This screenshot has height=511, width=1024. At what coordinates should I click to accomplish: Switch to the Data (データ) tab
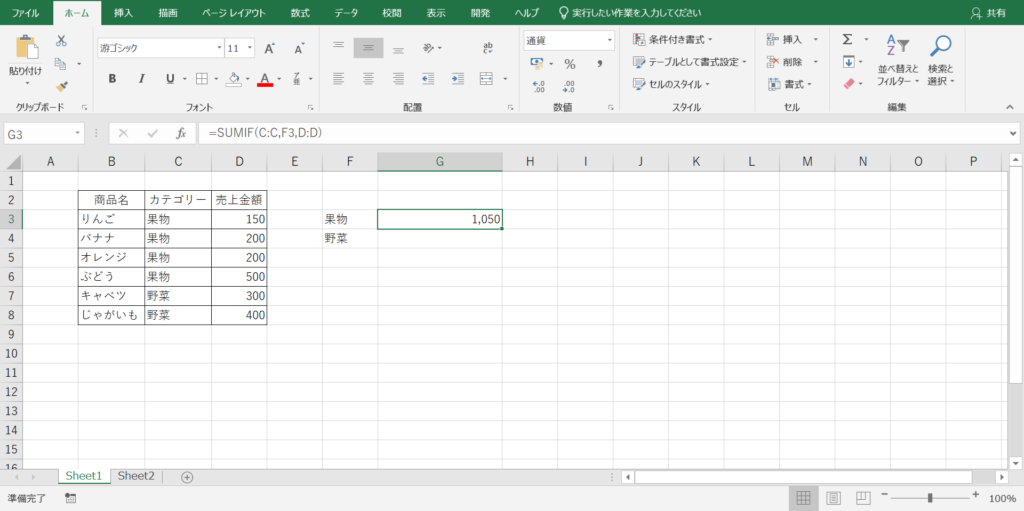pos(346,13)
